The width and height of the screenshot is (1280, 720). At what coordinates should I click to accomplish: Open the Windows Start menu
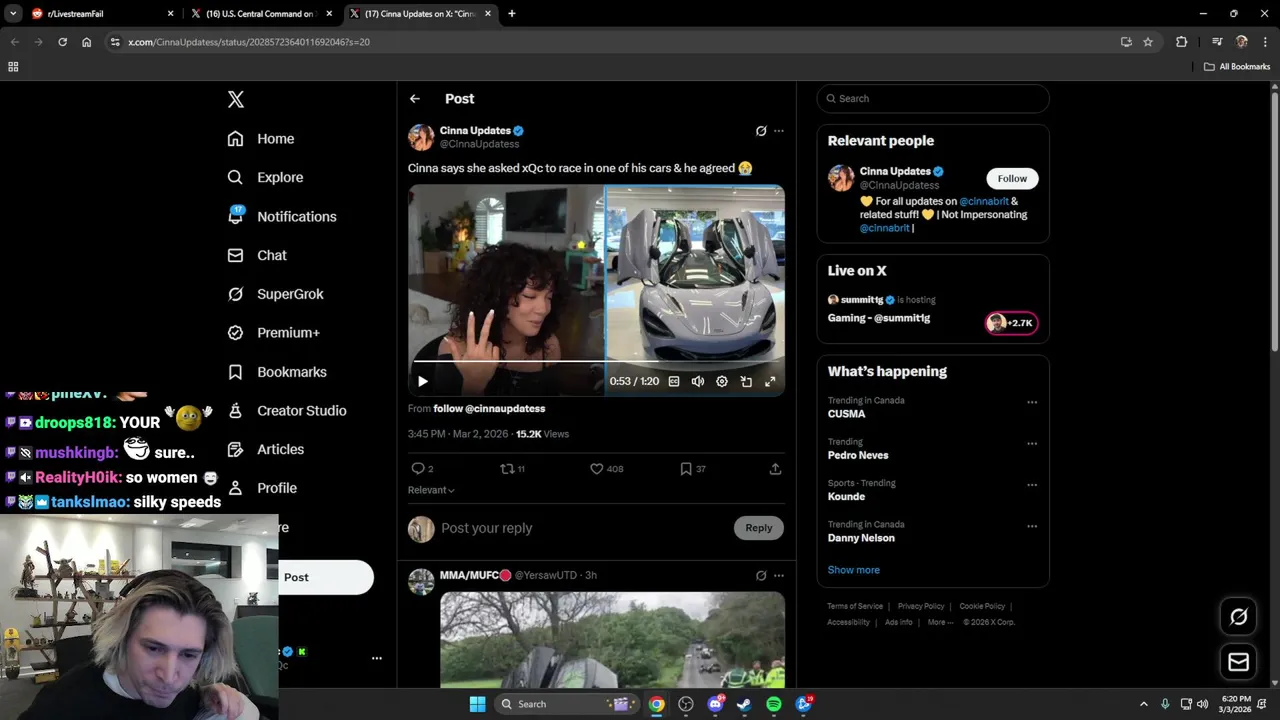pos(478,704)
